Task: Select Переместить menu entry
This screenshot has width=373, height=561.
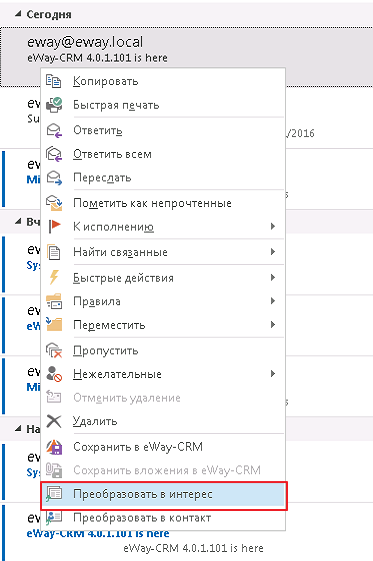Action: (x=163, y=325)
